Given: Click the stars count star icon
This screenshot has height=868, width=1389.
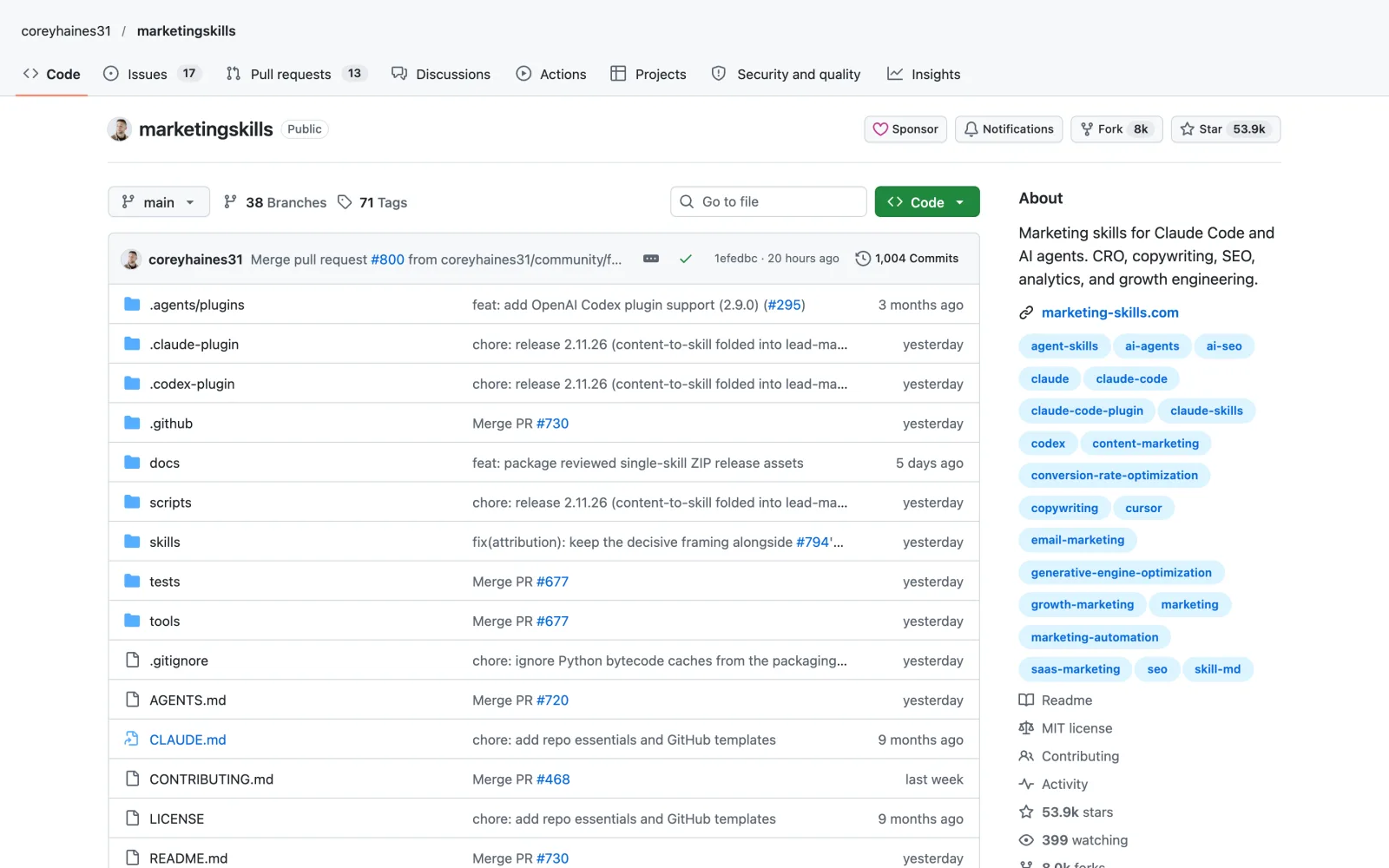Looking at the screenshot, I should click(x=1026, y=812).
